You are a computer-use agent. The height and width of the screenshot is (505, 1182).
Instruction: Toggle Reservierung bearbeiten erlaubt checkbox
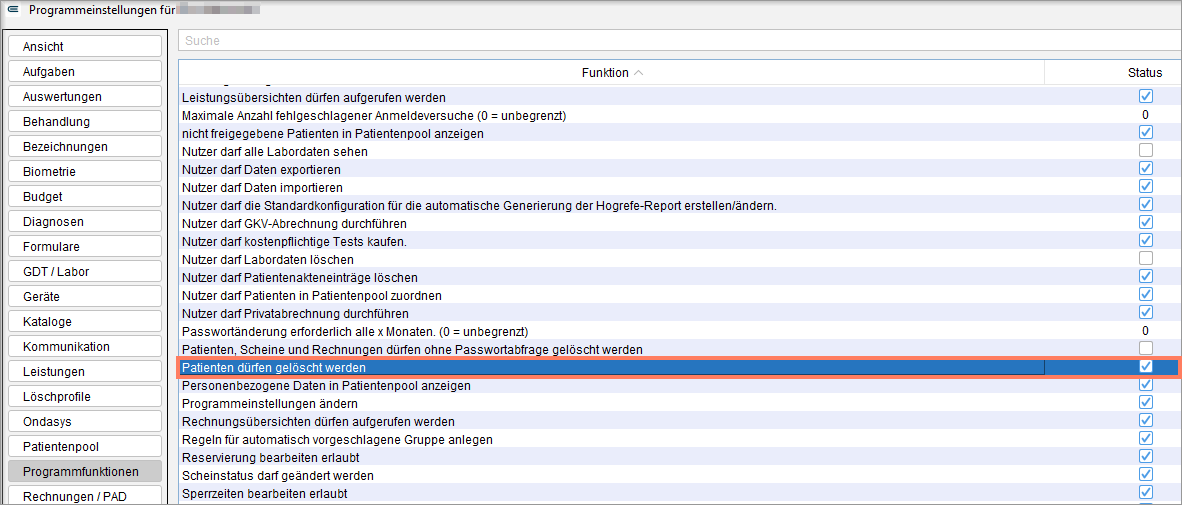point(1146,456)
